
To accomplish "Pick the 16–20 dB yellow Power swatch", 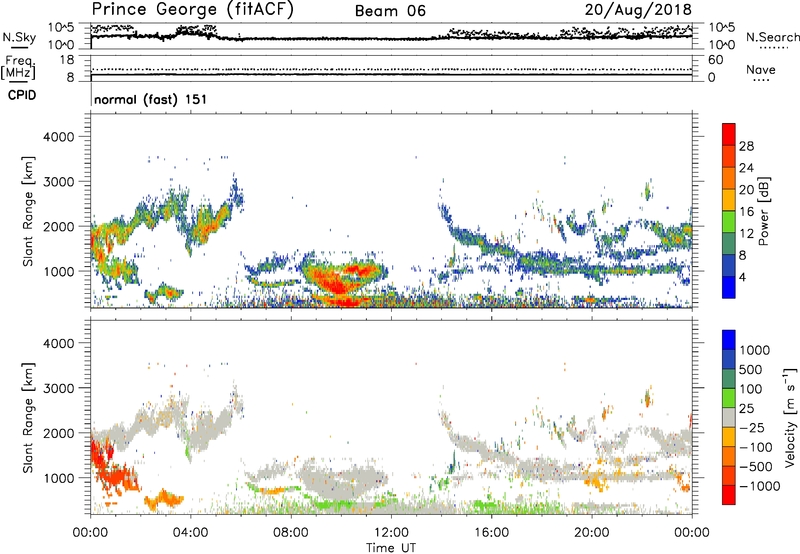I will pyautogui.click(x=729, y=199).
